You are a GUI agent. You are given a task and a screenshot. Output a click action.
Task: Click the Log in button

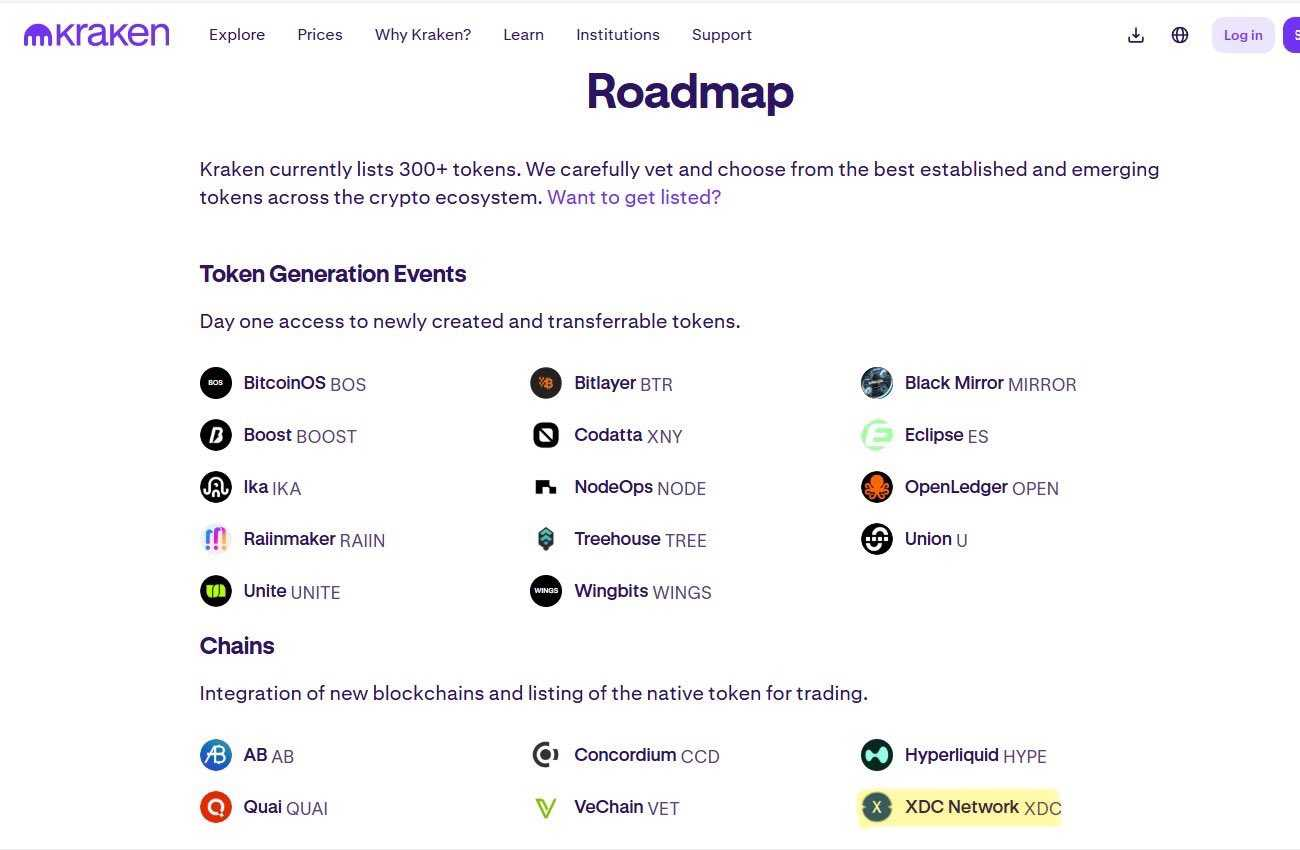pos(1243,35)
